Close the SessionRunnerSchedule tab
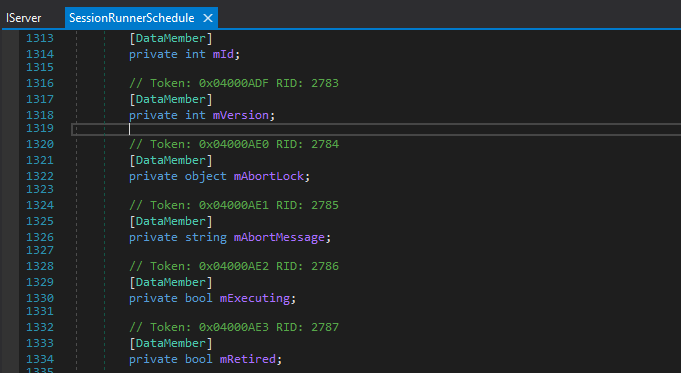681x373 pixels. click(x=208, y=18)
